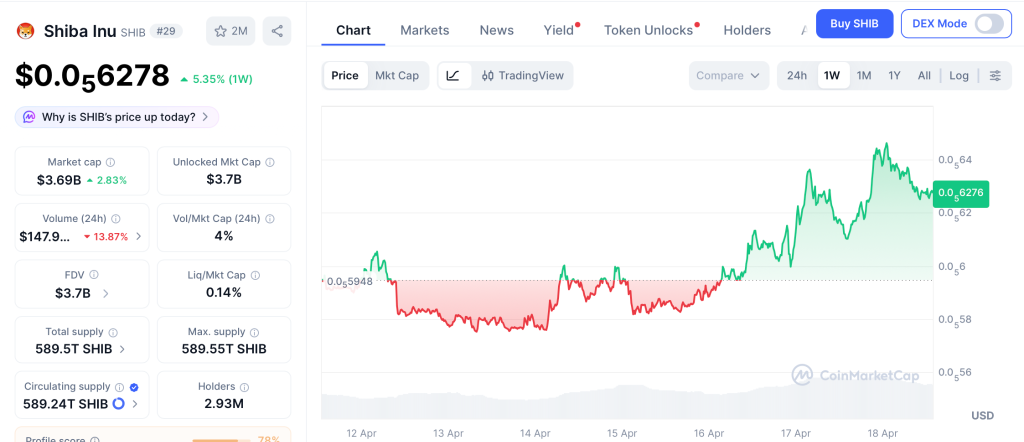This screenshot has width=1024, height=442.
Task: Click the Shiba Inu coin logo
Action: coord(26,31)
